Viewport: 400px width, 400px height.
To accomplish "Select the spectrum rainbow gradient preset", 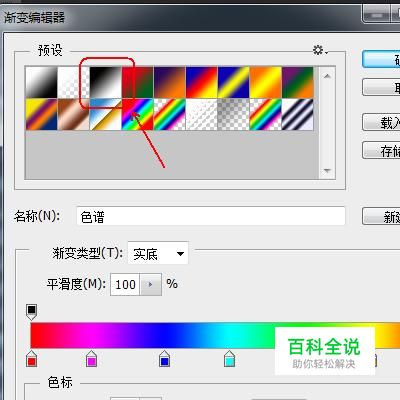I will 138,114.
